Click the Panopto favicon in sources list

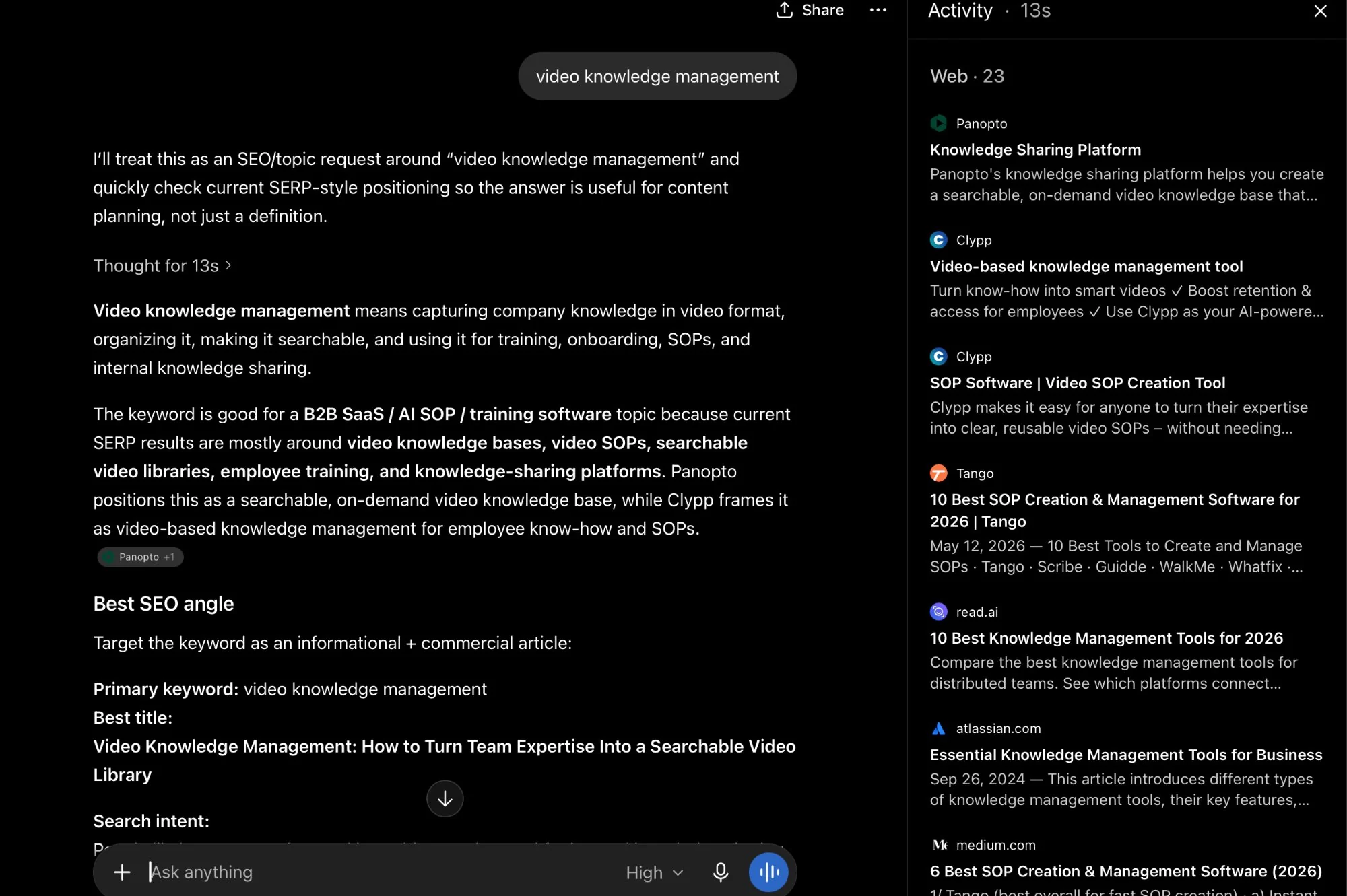tap(938, 123)
